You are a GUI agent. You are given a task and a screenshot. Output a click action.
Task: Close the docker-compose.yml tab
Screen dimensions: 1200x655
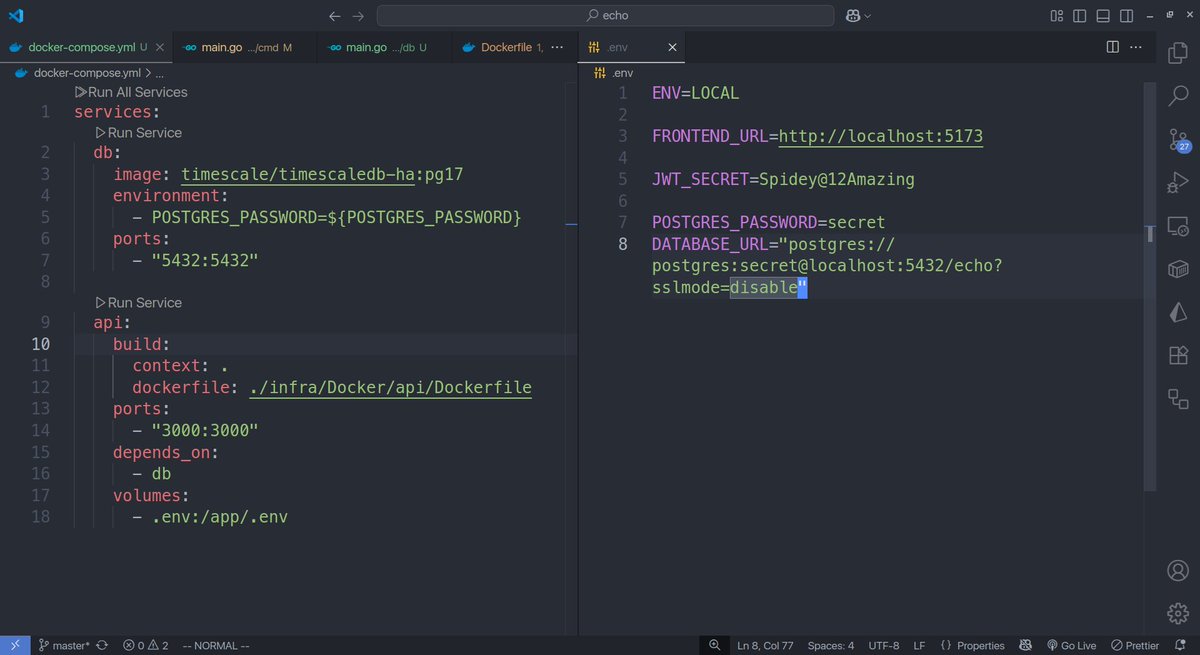click(x=159, y=47)
